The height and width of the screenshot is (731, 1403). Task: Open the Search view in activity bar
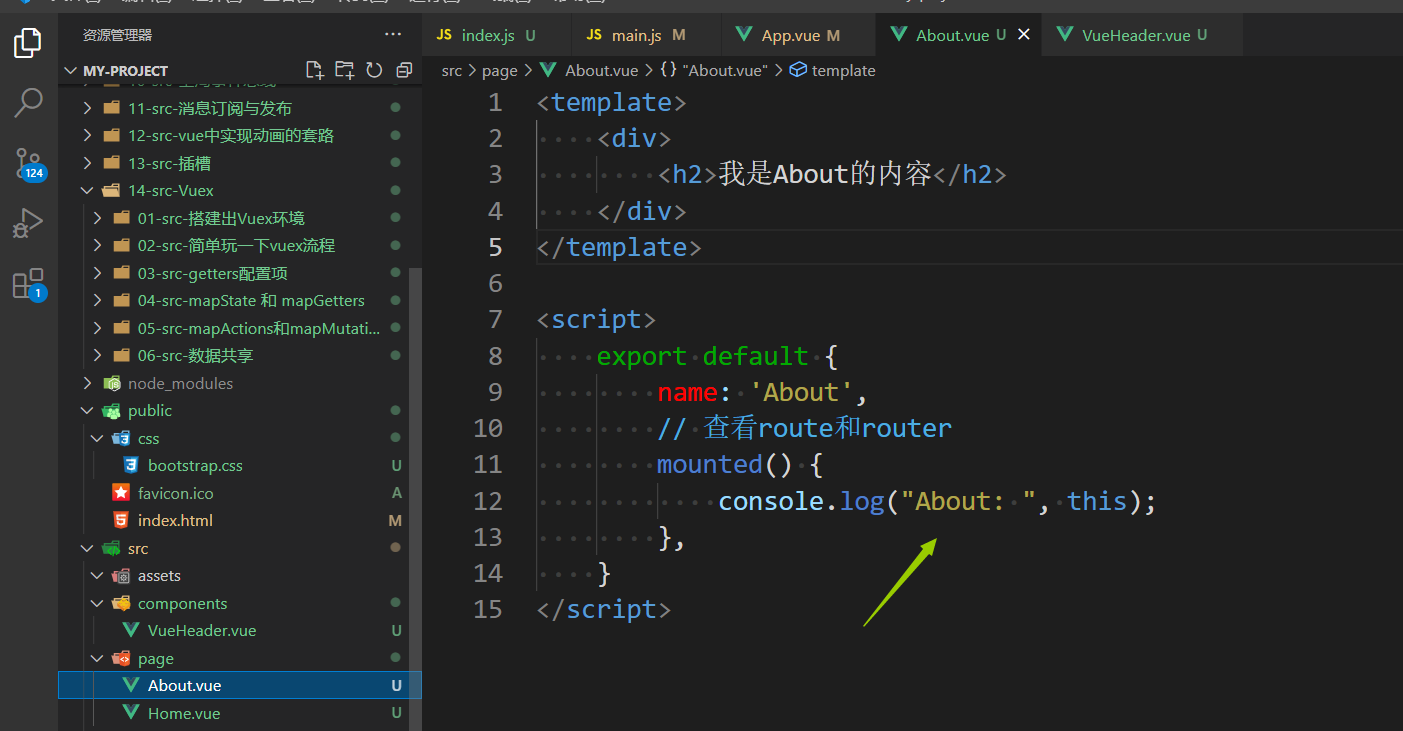tap(28, 102)
